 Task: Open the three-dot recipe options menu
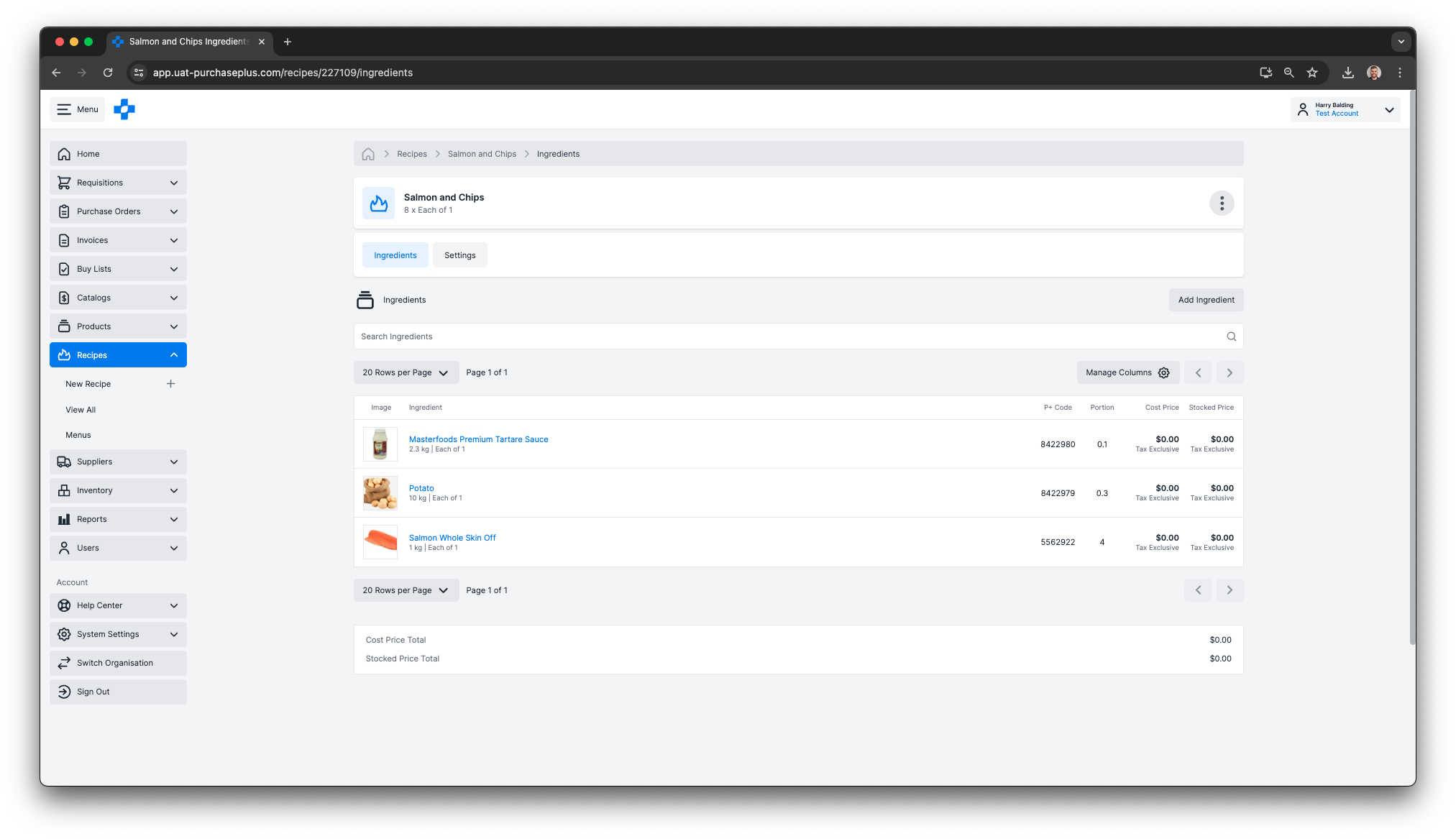coord(1222,203)
